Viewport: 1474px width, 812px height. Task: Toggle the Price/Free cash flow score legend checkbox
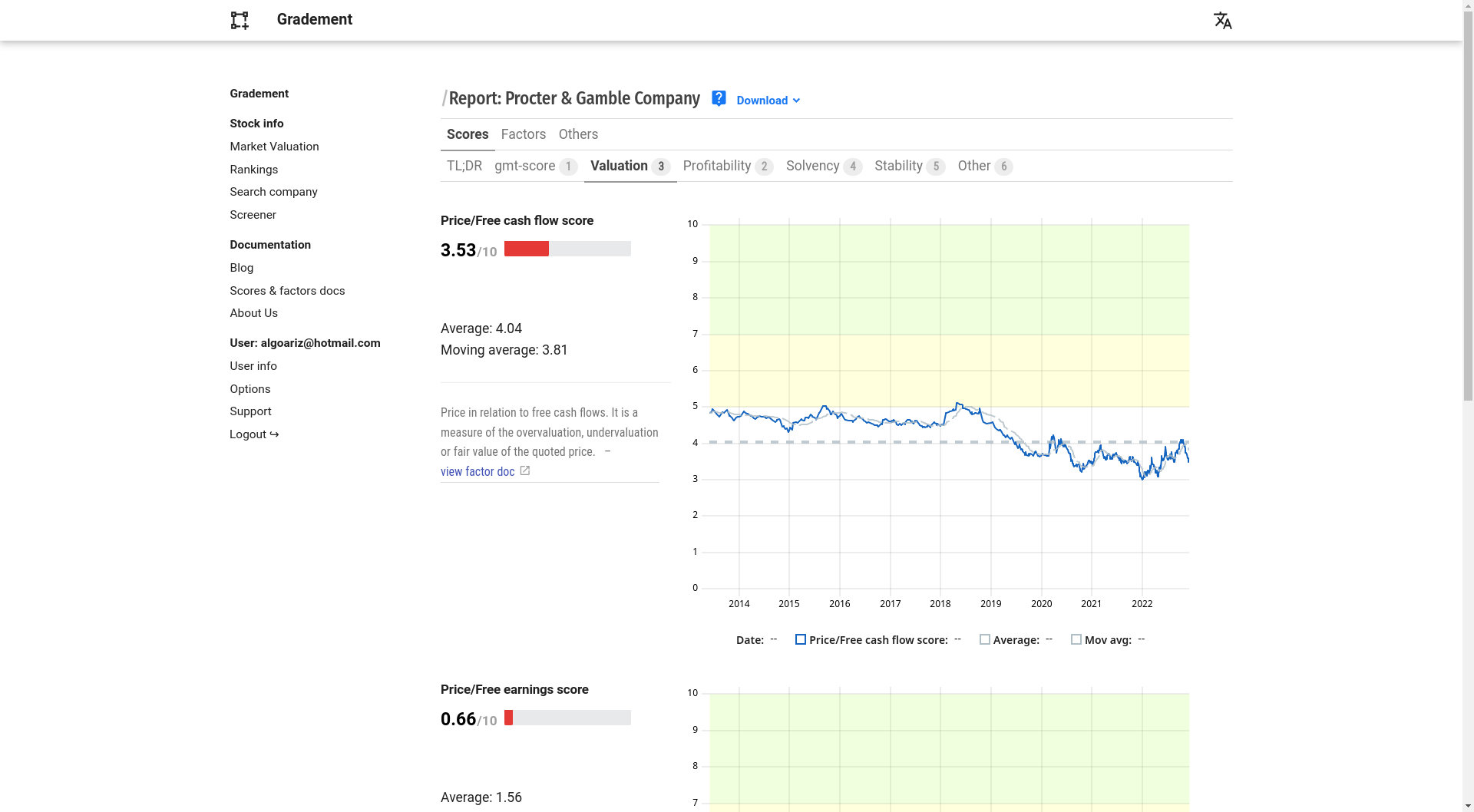(801, 639)
